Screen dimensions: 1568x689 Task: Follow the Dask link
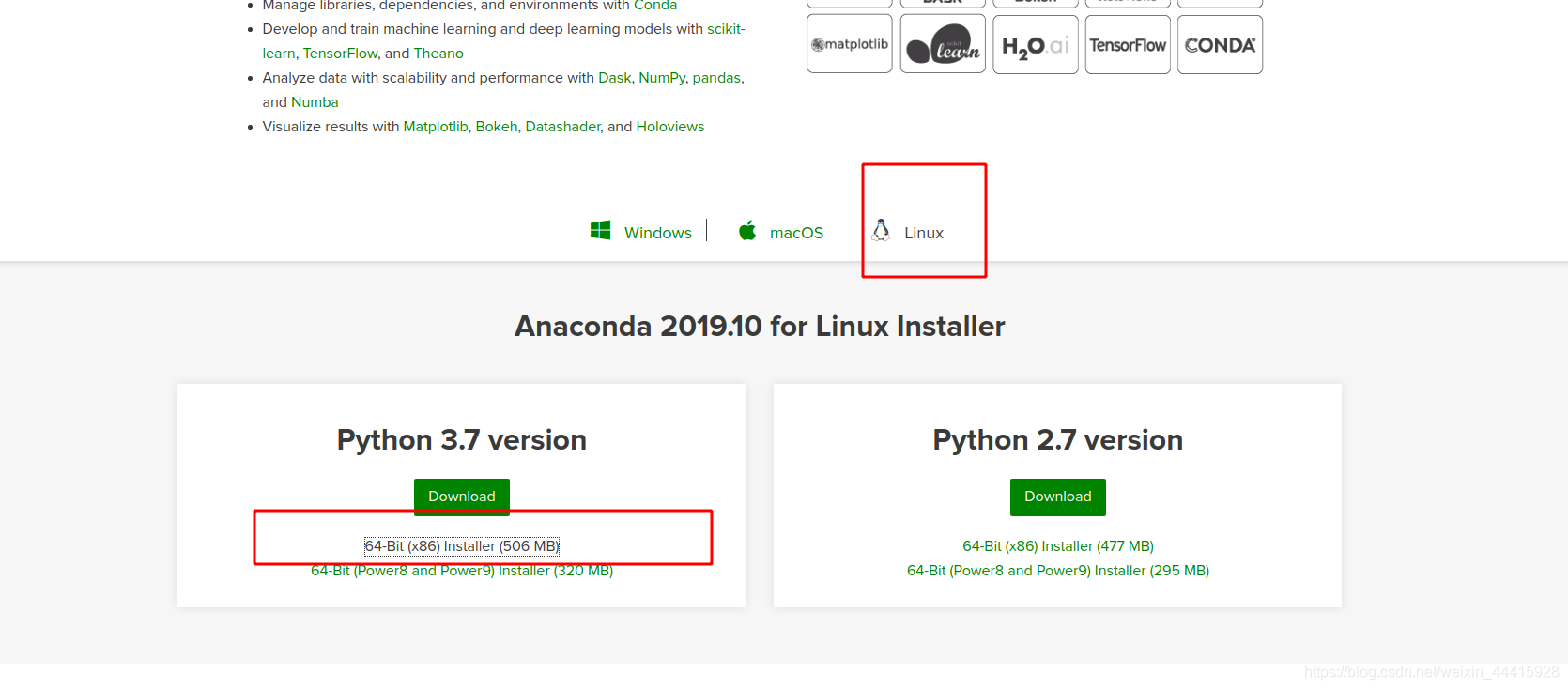615,78
